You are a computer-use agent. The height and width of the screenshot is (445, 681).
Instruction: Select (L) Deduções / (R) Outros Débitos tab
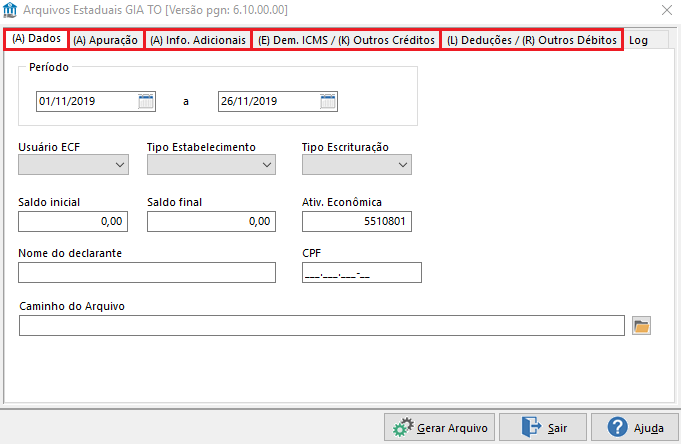click(x=532, y=40)
